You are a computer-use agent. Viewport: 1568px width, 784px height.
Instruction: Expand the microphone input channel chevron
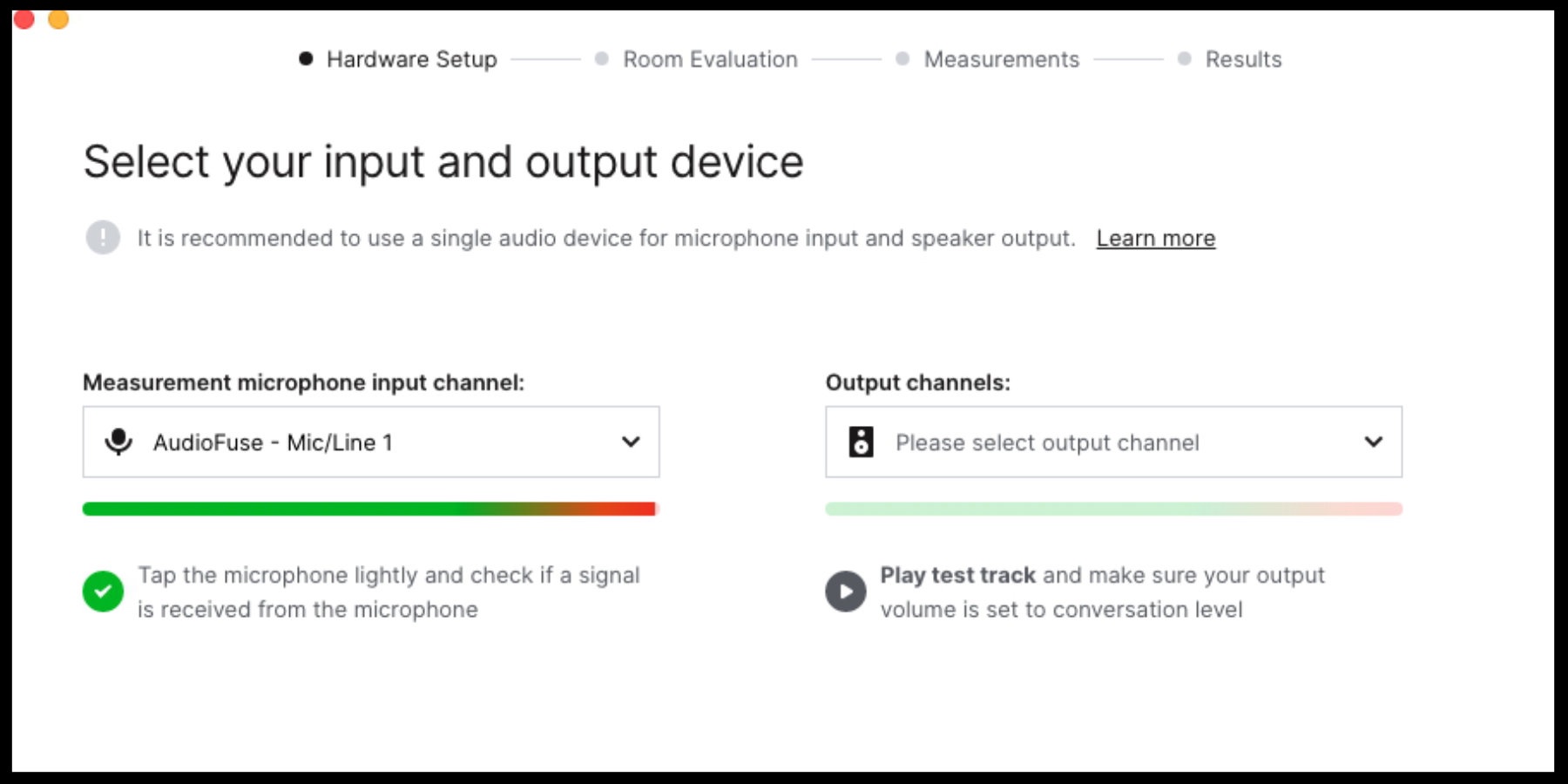631,442
